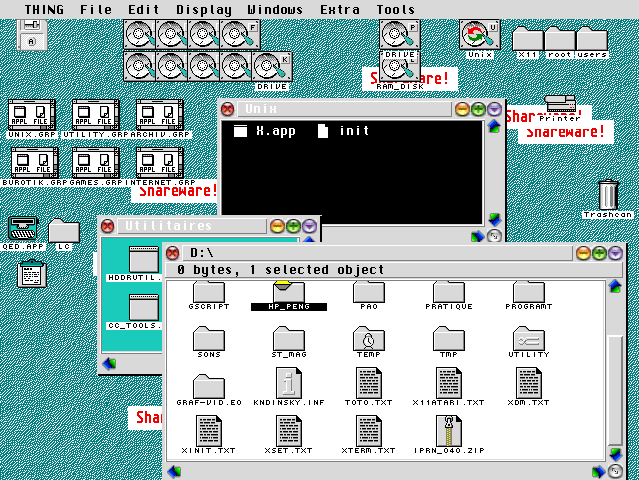Select the drive F icon
Viewport: 639px width, 480px height.
pyautogui.click(x=240, y=34)
